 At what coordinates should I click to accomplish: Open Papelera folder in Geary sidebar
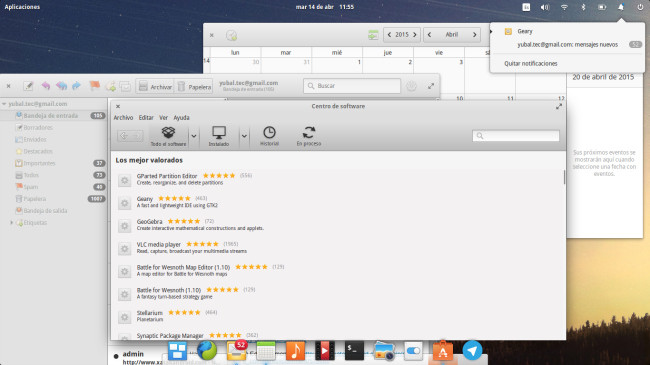(x=54, y=199)
